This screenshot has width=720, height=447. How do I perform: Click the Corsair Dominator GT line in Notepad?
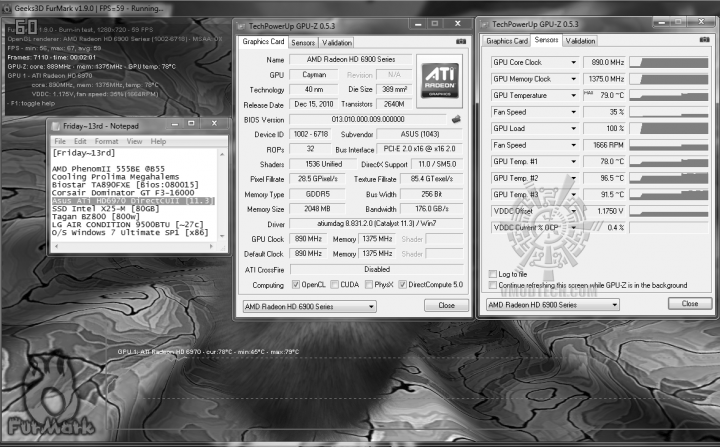123,193
